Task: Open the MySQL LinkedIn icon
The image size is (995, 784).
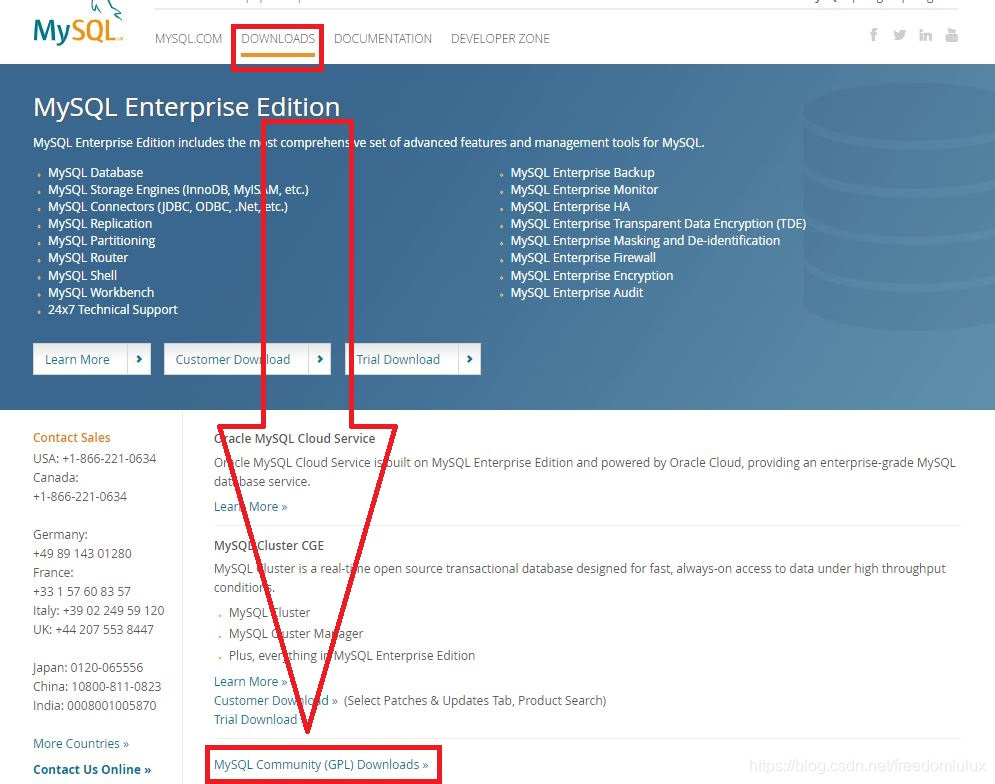Action: [925, 35]
